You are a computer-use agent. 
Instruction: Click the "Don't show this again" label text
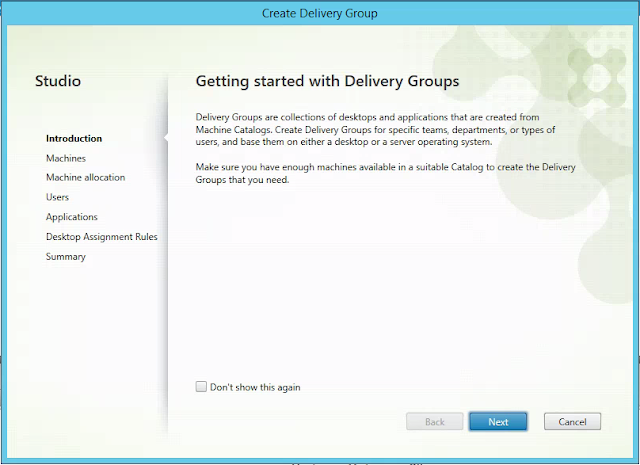[x=255, y=387]
